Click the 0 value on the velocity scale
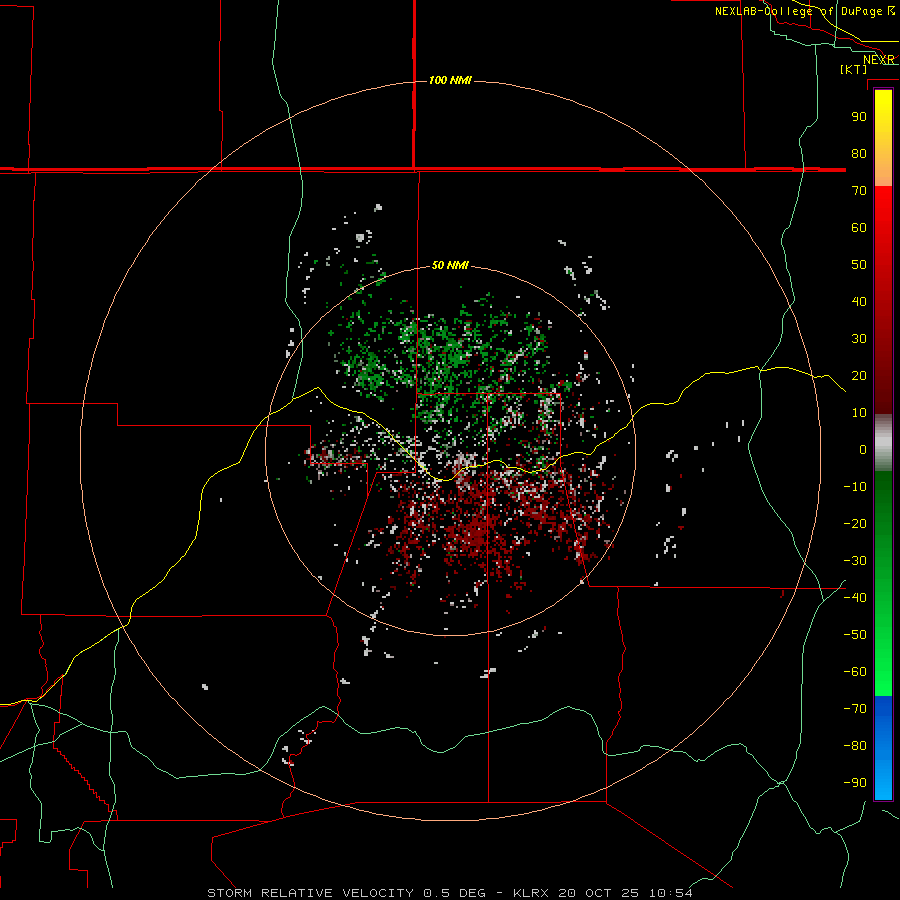The width and height of the screenshot is (900, 900). pyautogui.click(x=863, y=449)
